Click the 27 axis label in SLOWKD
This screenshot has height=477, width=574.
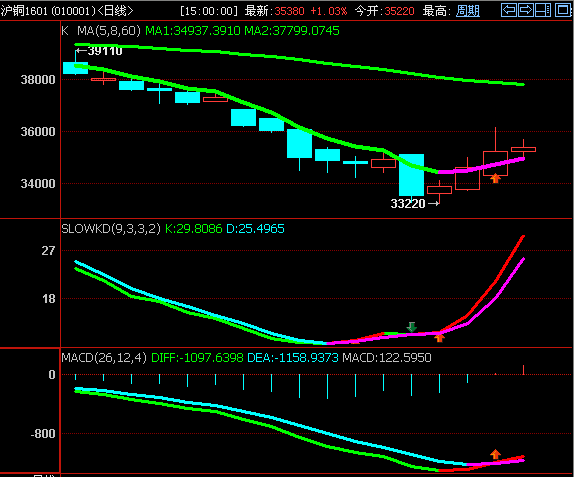(x=48, y=251)
